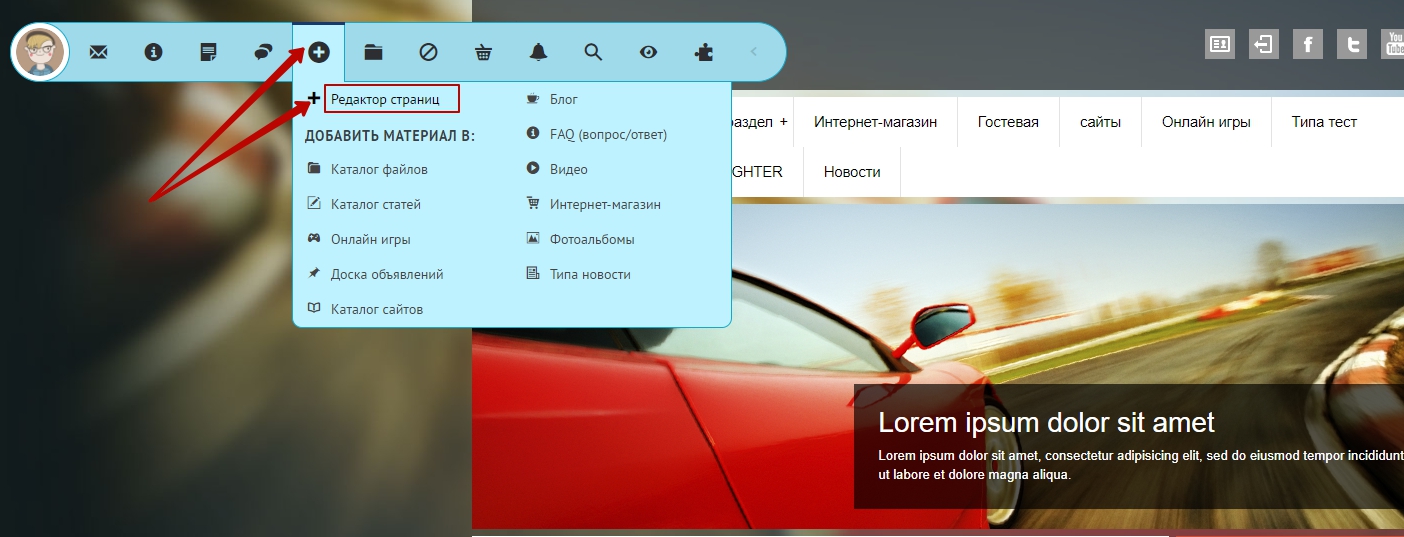Click the Видео play circle icon
The width and height of the screenshot is (1404, 537).
533,168
